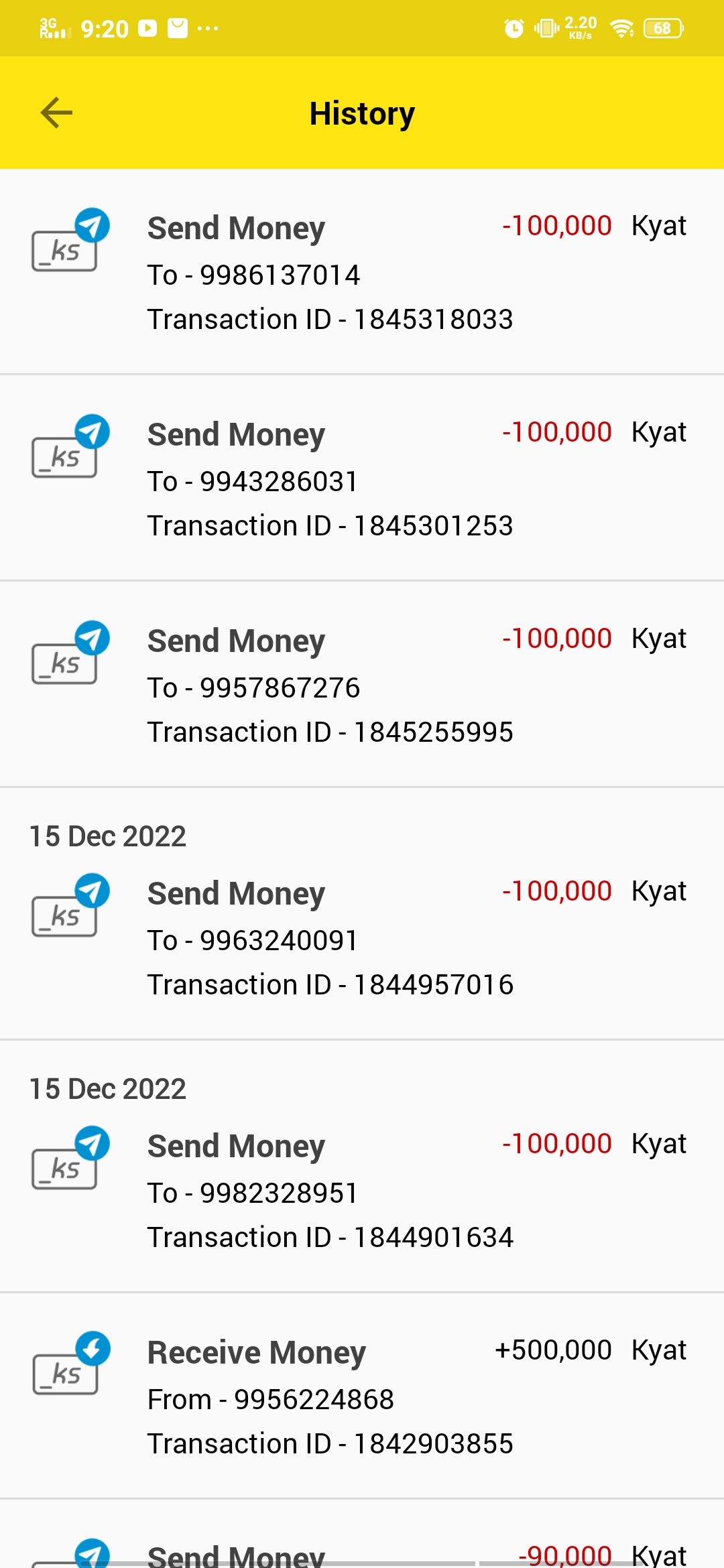This screenshot has height=1568, width=724.
Task: Tap the alarm clock status bar icon
Action: click(514, 28)
